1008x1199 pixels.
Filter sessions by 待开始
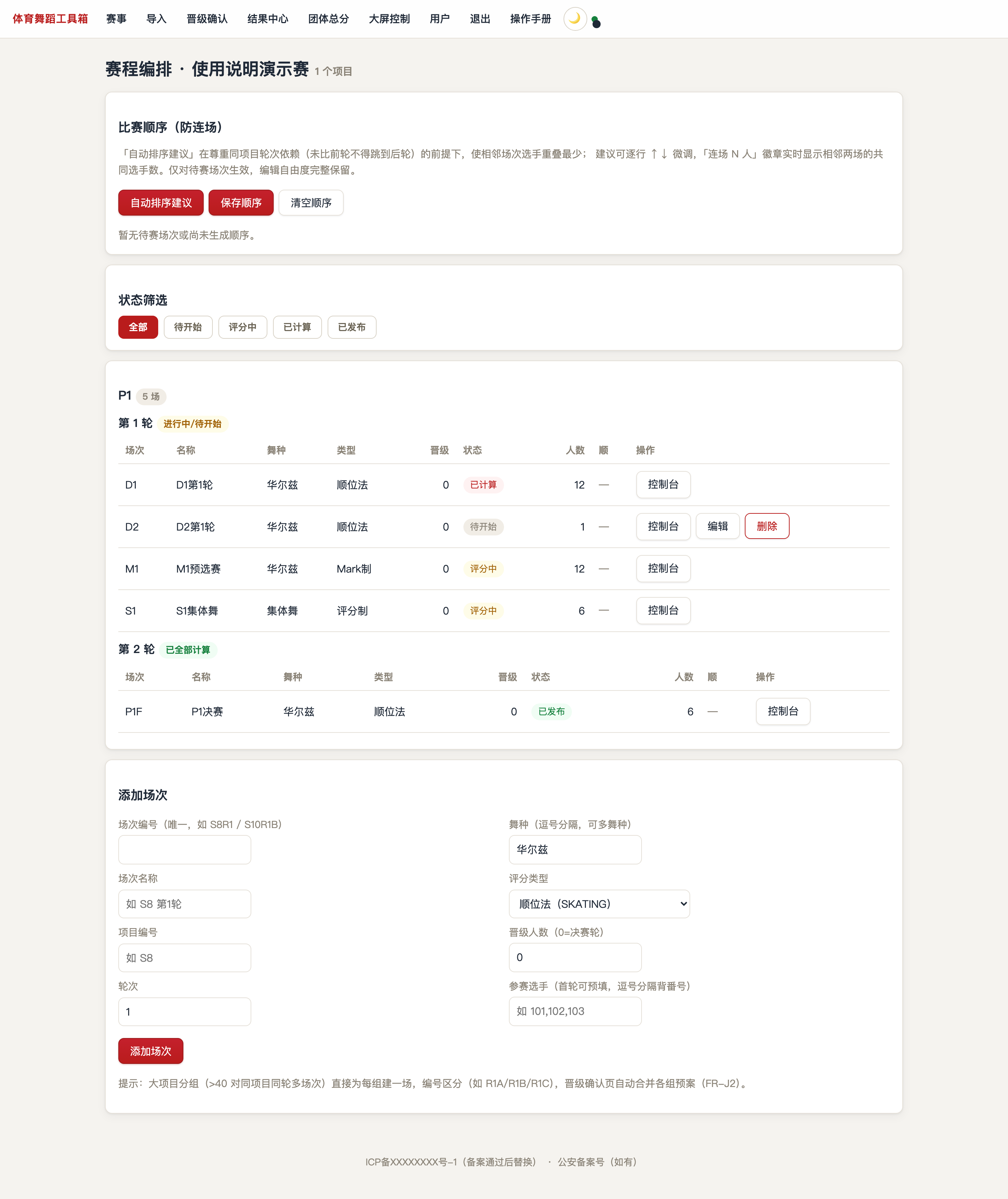188,327
